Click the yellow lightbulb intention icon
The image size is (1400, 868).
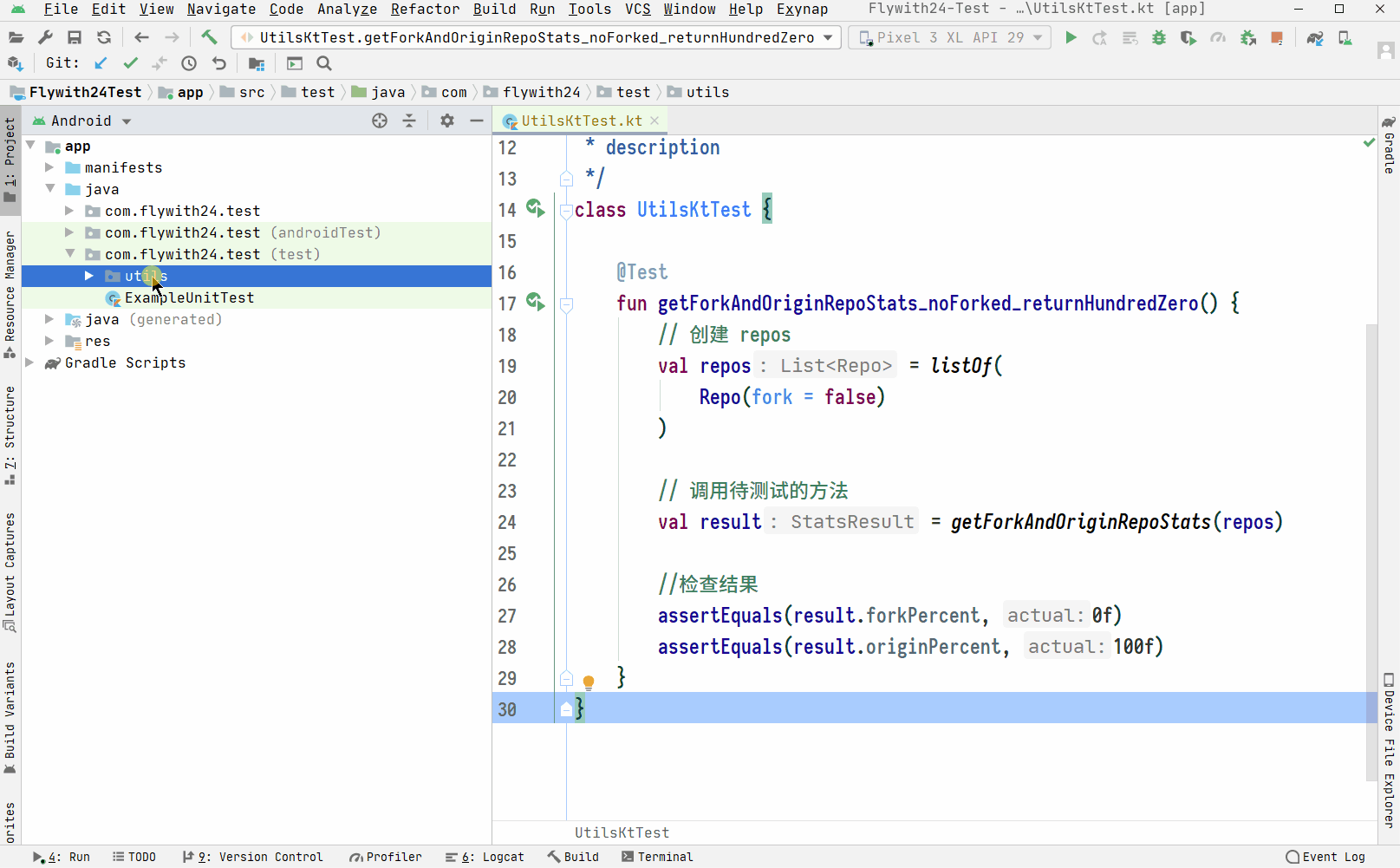pyautogui.click(x=589, y=682)
